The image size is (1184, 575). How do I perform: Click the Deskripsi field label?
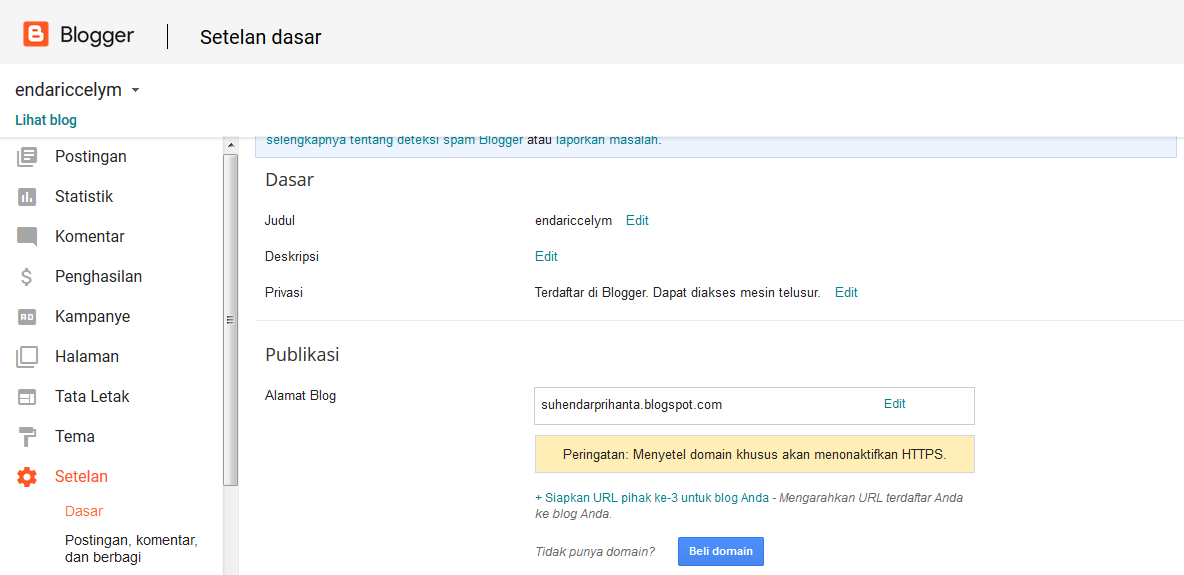coord(292,256)
